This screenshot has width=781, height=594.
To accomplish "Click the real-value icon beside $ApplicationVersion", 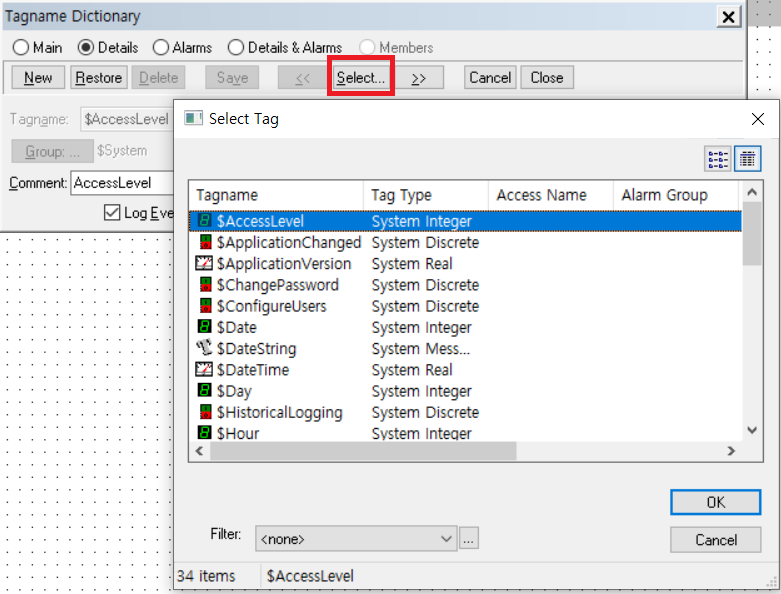I will click(204, 263).
